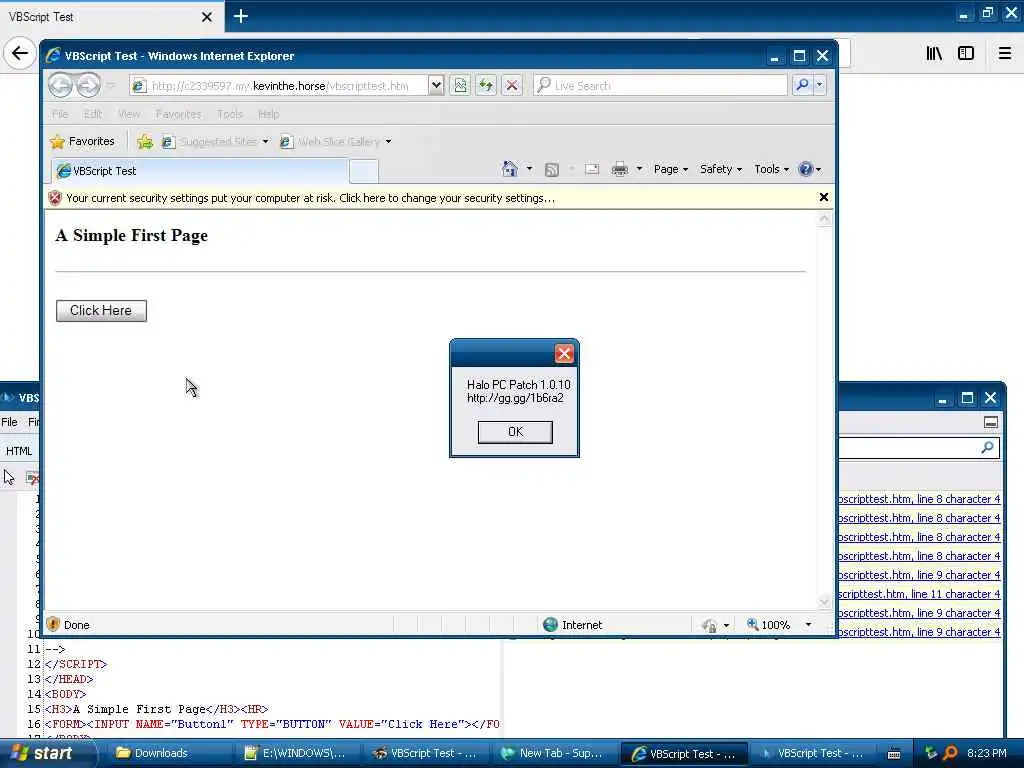Select the HTML tab in developer tools
Screen dimensions: 1024x768
pos(19,451)
